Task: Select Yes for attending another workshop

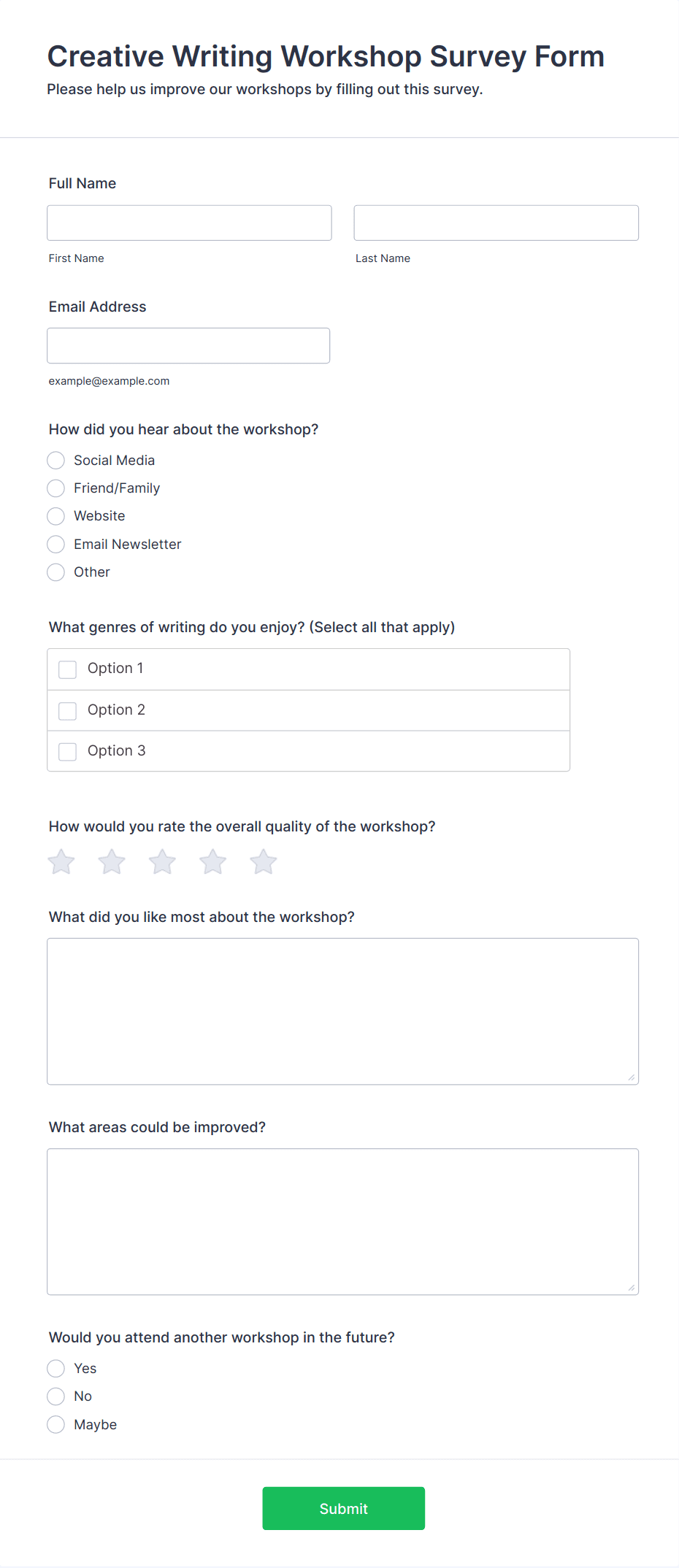Action: pyautogui.click(x=56, y=1369)
